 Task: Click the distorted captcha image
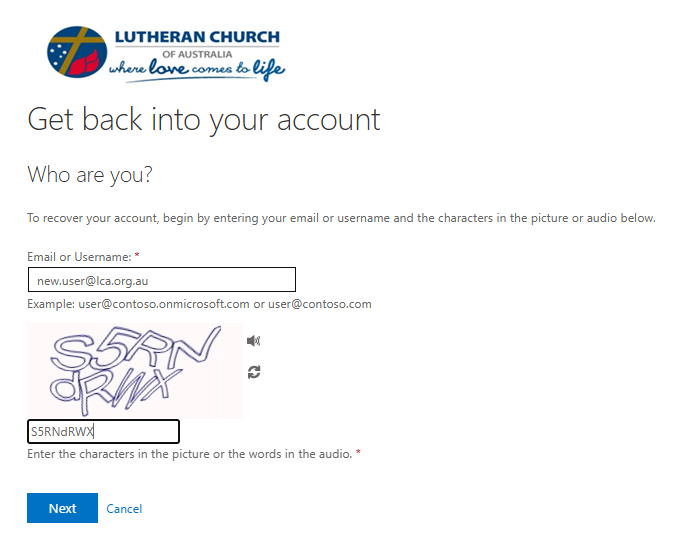coord(134,370)
